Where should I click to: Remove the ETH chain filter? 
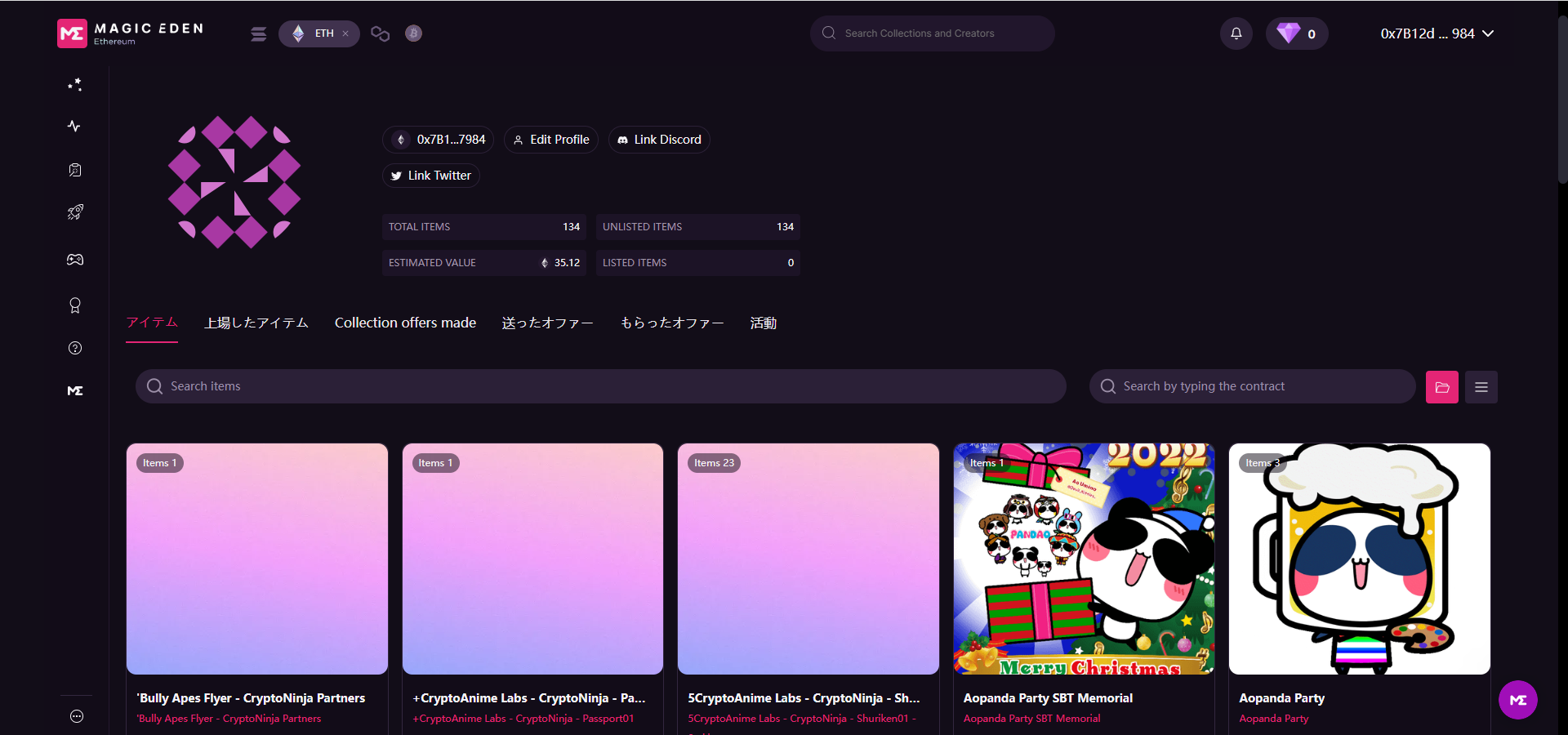coord(345,33)
